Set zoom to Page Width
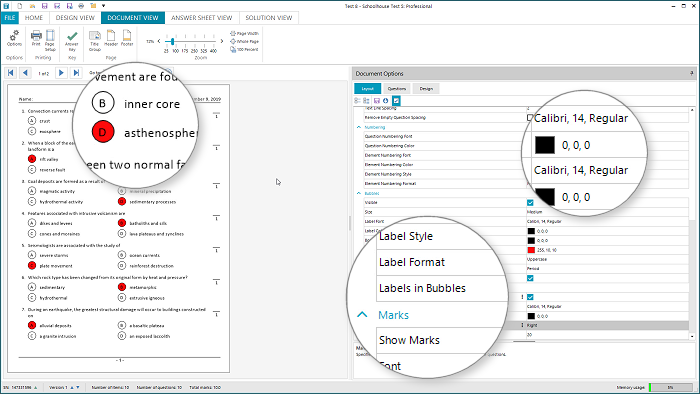This screenshot has height=394, width=700. 245,33
